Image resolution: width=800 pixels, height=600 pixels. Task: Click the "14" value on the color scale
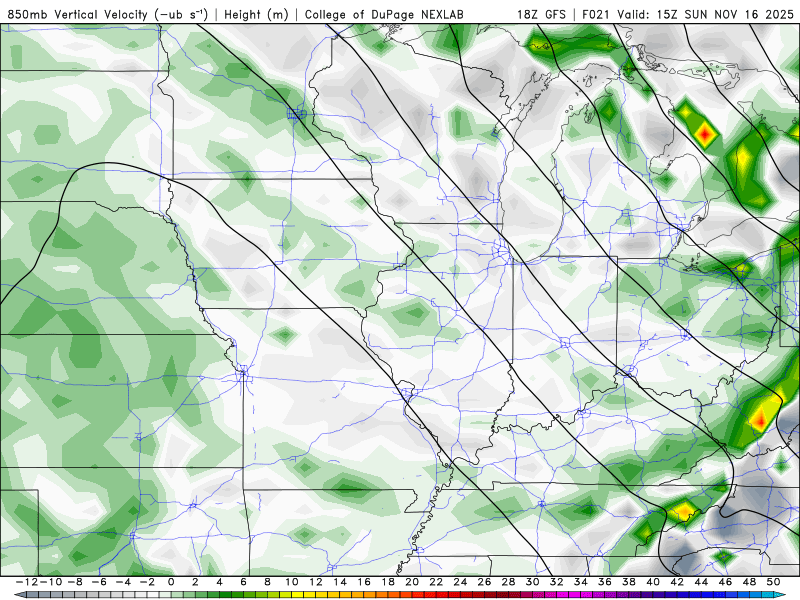pyautogui.click(x=340, y=582)
